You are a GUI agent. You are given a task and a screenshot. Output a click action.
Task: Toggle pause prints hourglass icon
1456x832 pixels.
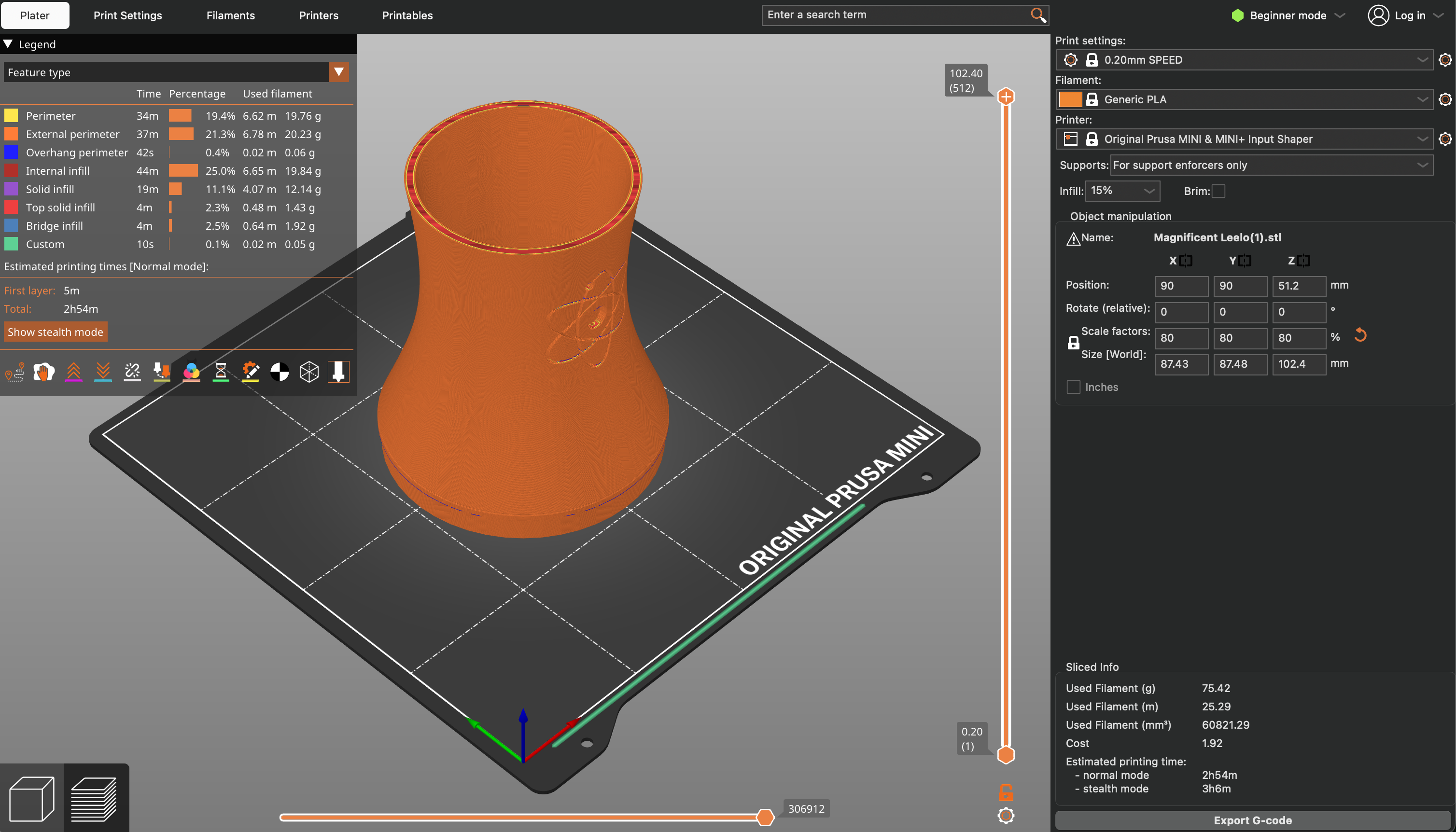click(221, 372)
